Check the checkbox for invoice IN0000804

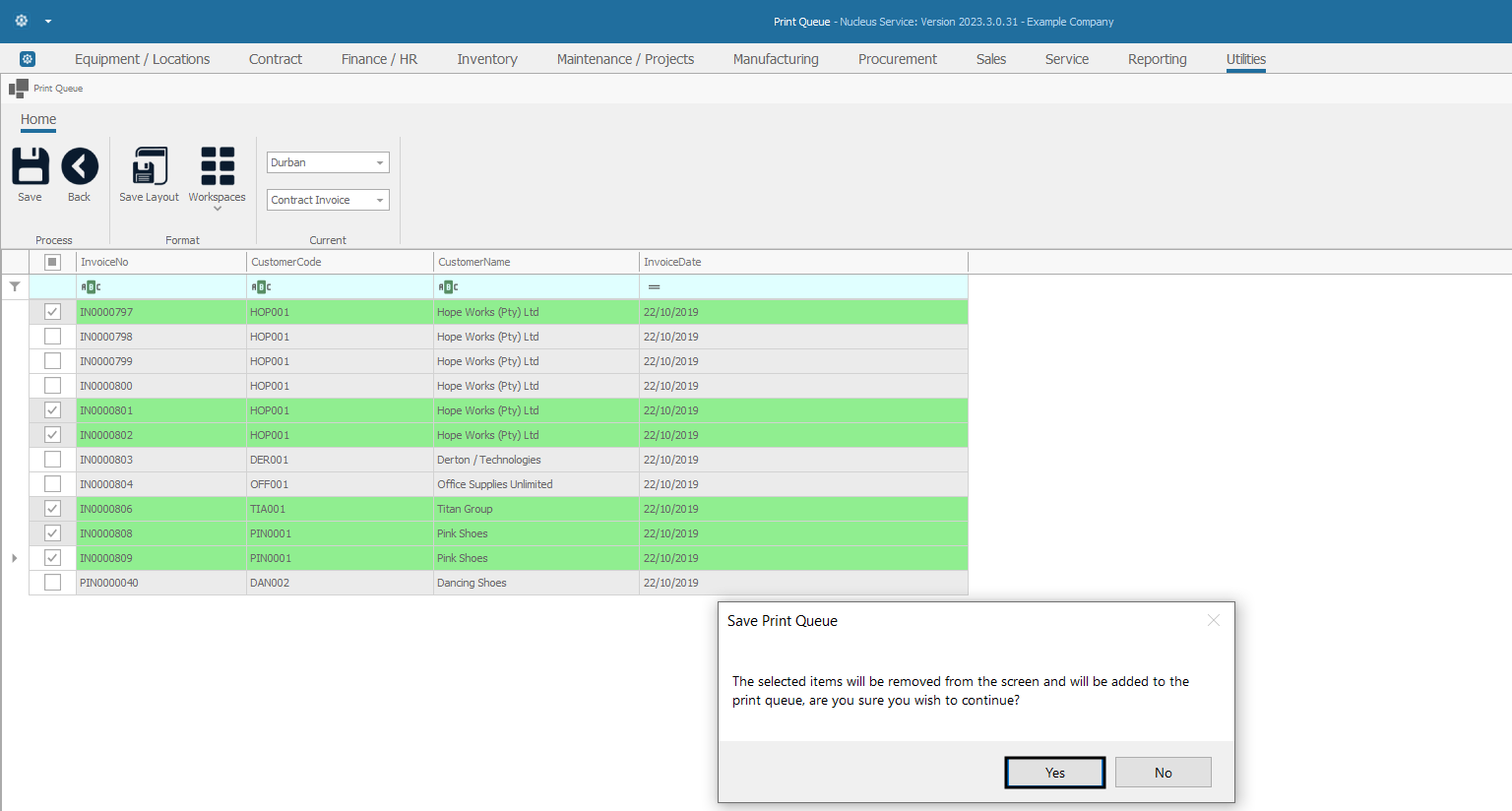click(x=53, y=484)
